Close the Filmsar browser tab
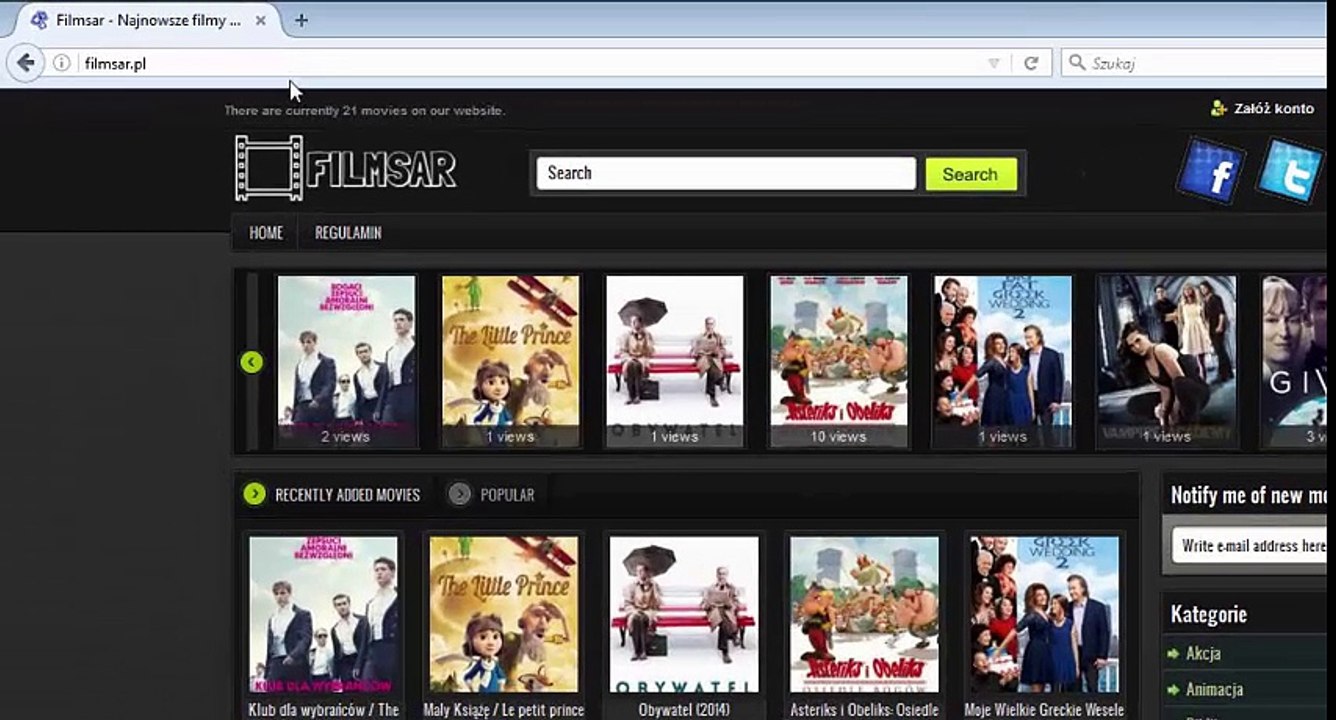This screenshot has height=720, width=1336. pyautogui.click(x=261, y=20)
